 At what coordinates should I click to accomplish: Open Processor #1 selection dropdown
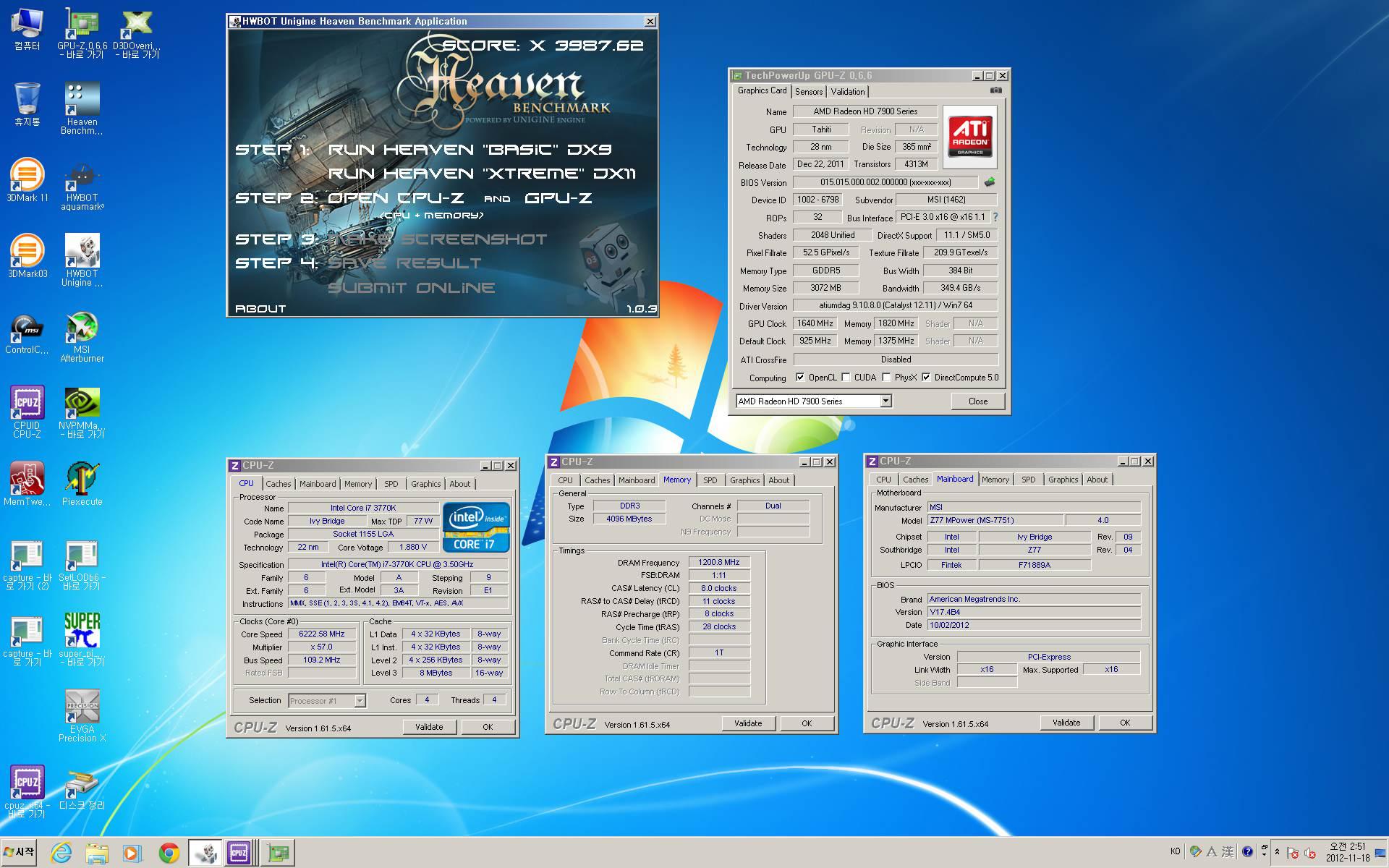point(360,700)
